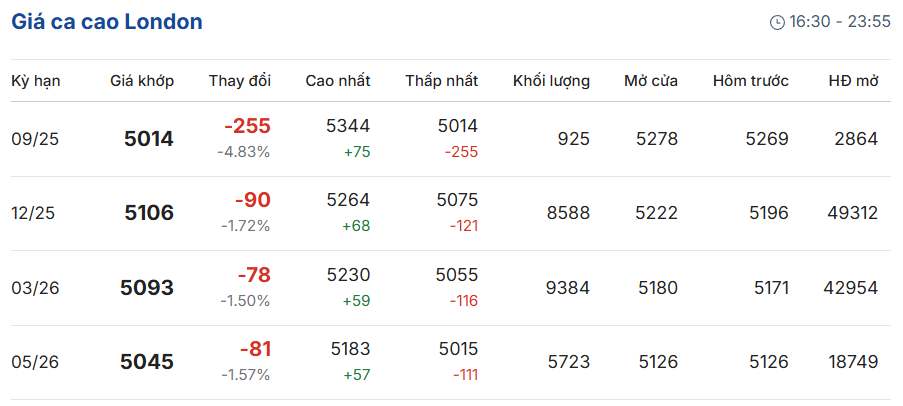The image size is (903, 406).
Task: Select the Thấp nhất column header
Action: (x=442, y=81)
